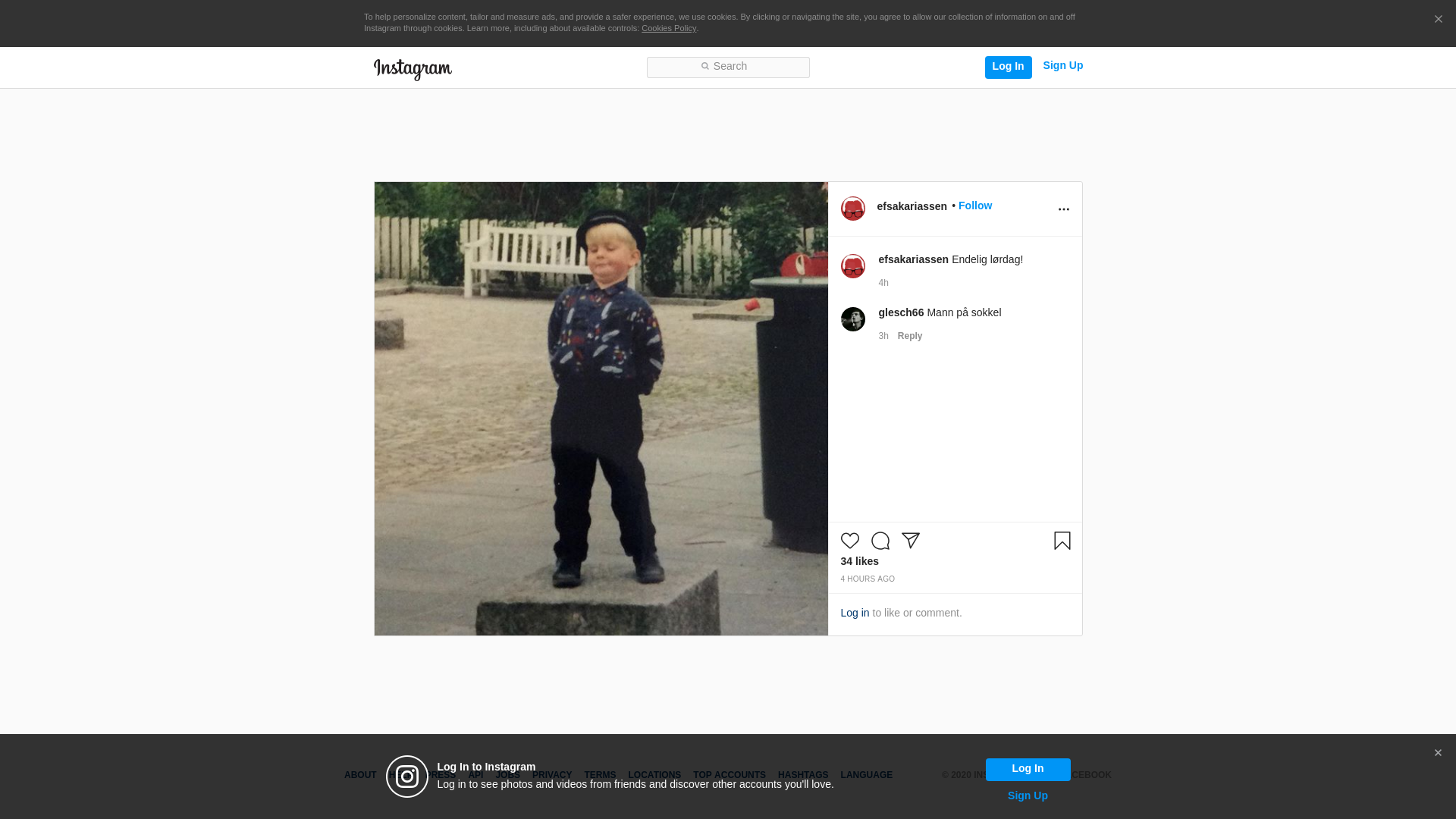Open TOP ACCOUNTS footer link

(x=730, y=775)
